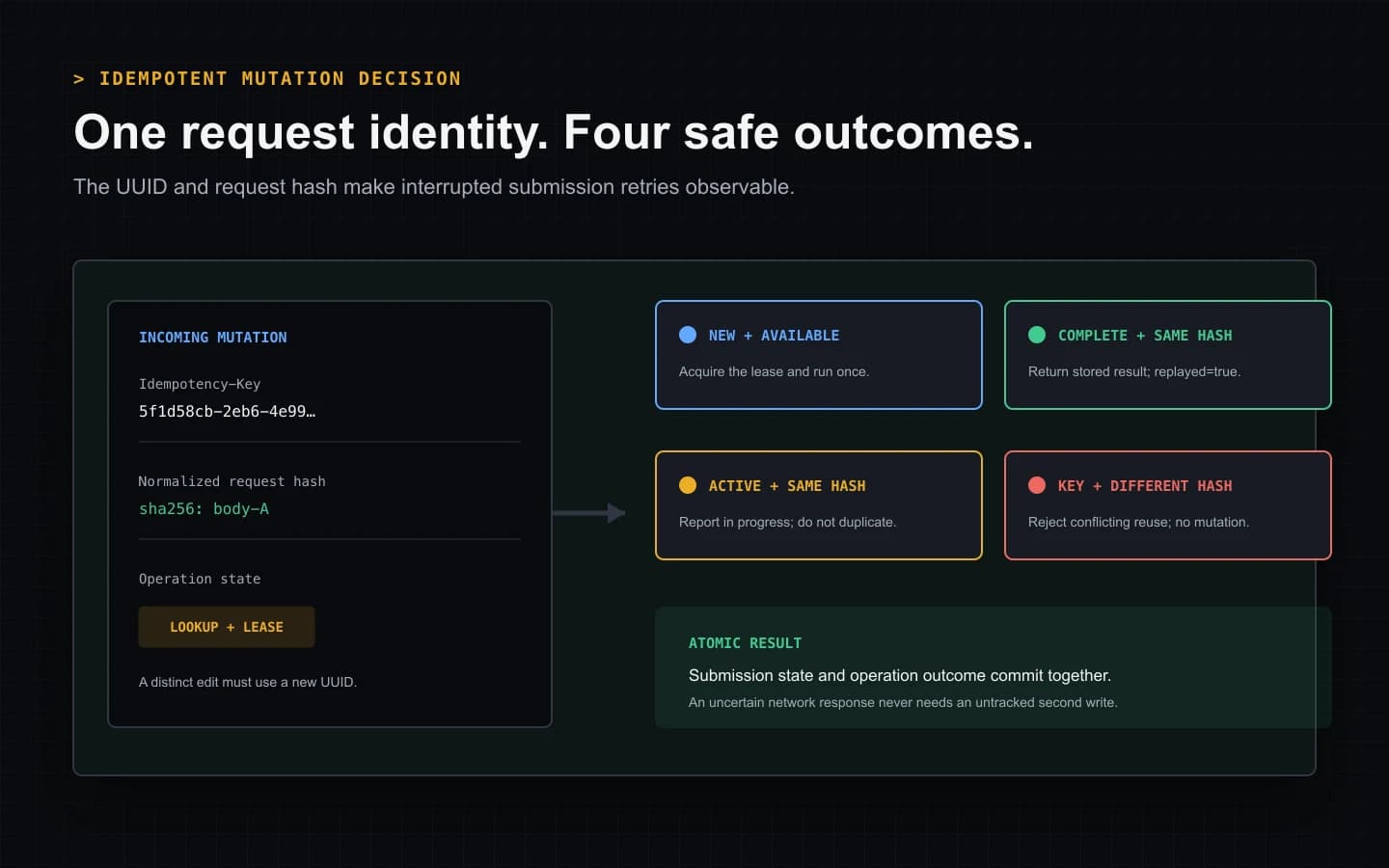The image size is (1389, 868).
Task: Select the KEY + DIFFERENT HASH heading
Action: pos(1145,486)
